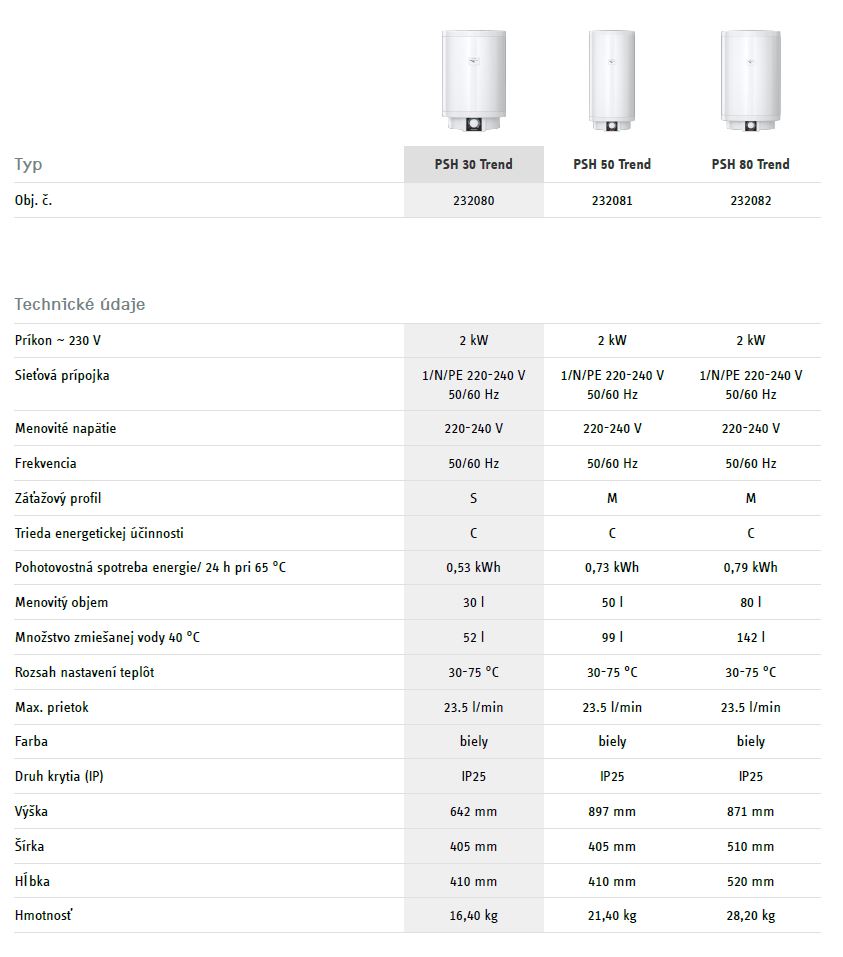Image resolution: width=843 pixels, height=957 pixels.
Task: Click the PSH 80 Trend heater image
Action: [750, 80]
